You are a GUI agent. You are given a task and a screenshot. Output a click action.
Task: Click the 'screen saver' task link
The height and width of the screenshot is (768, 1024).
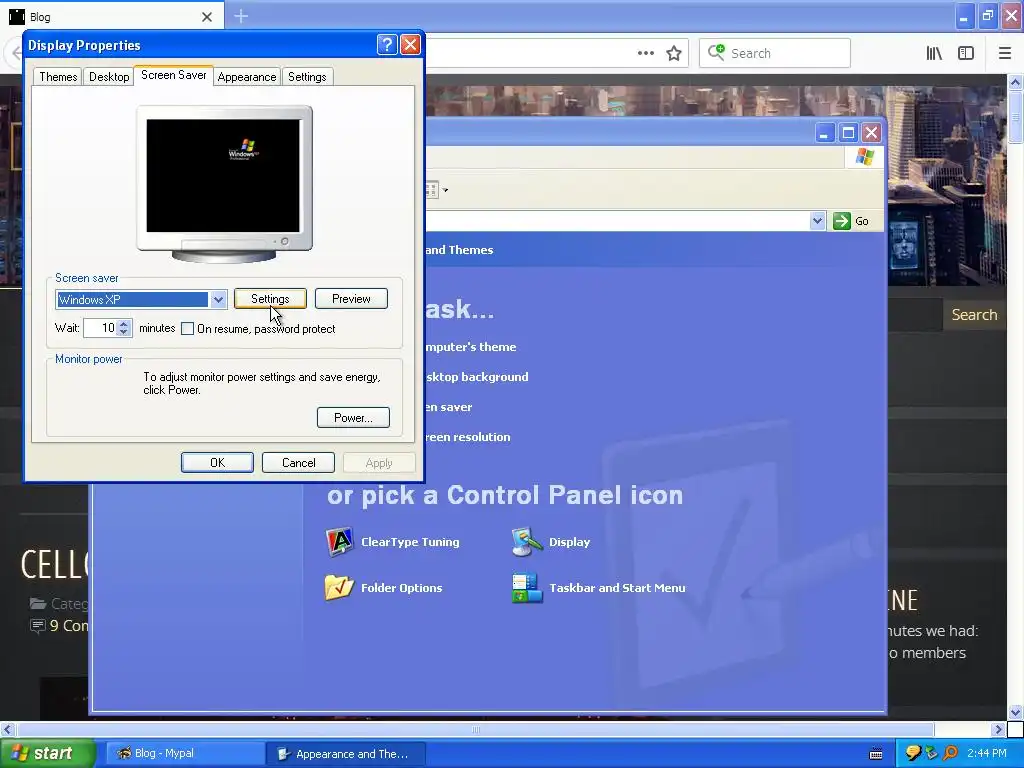[x=449, y=407]
